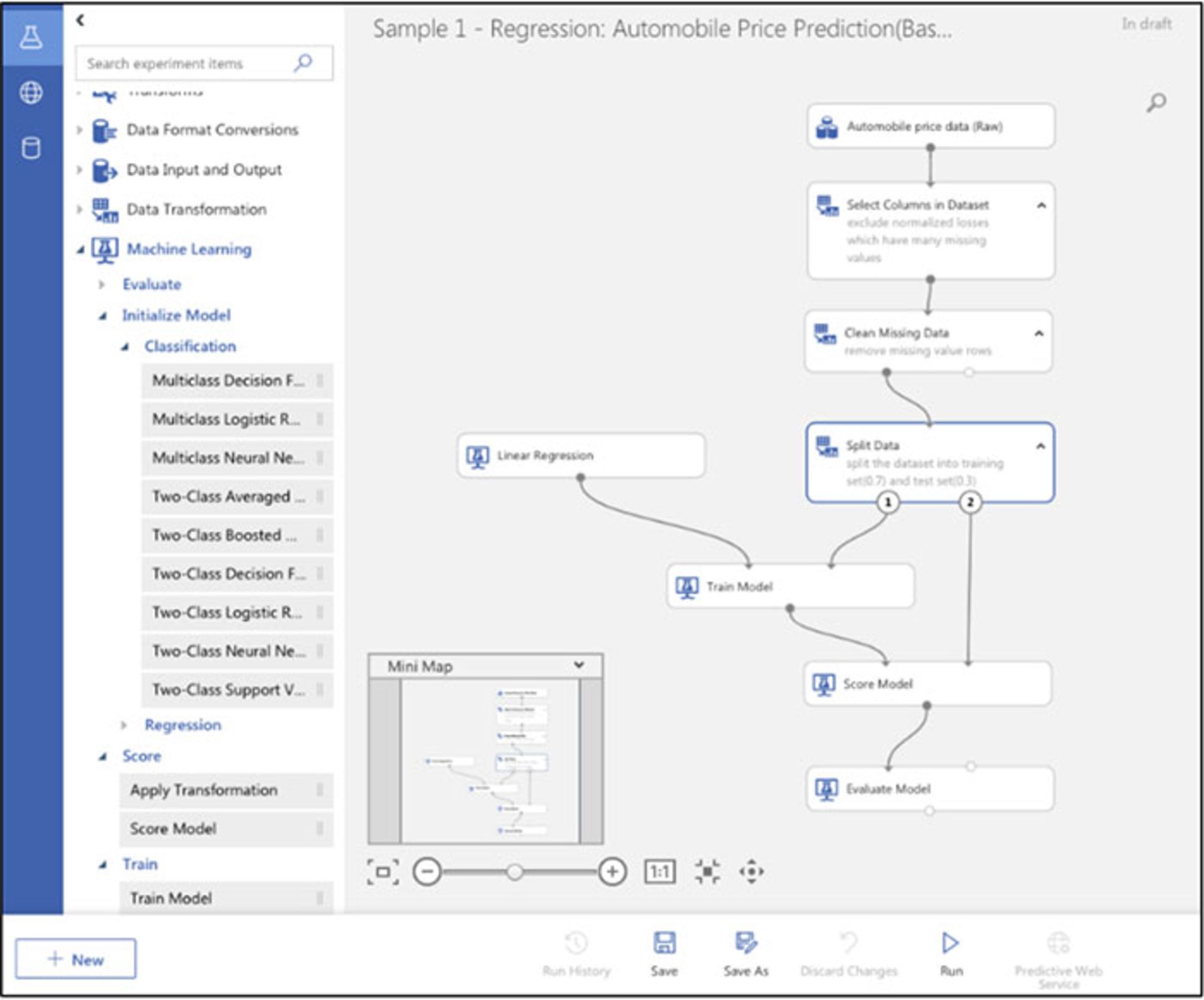Collapse Select Columns in Dataset comment

click(1041, 205)
